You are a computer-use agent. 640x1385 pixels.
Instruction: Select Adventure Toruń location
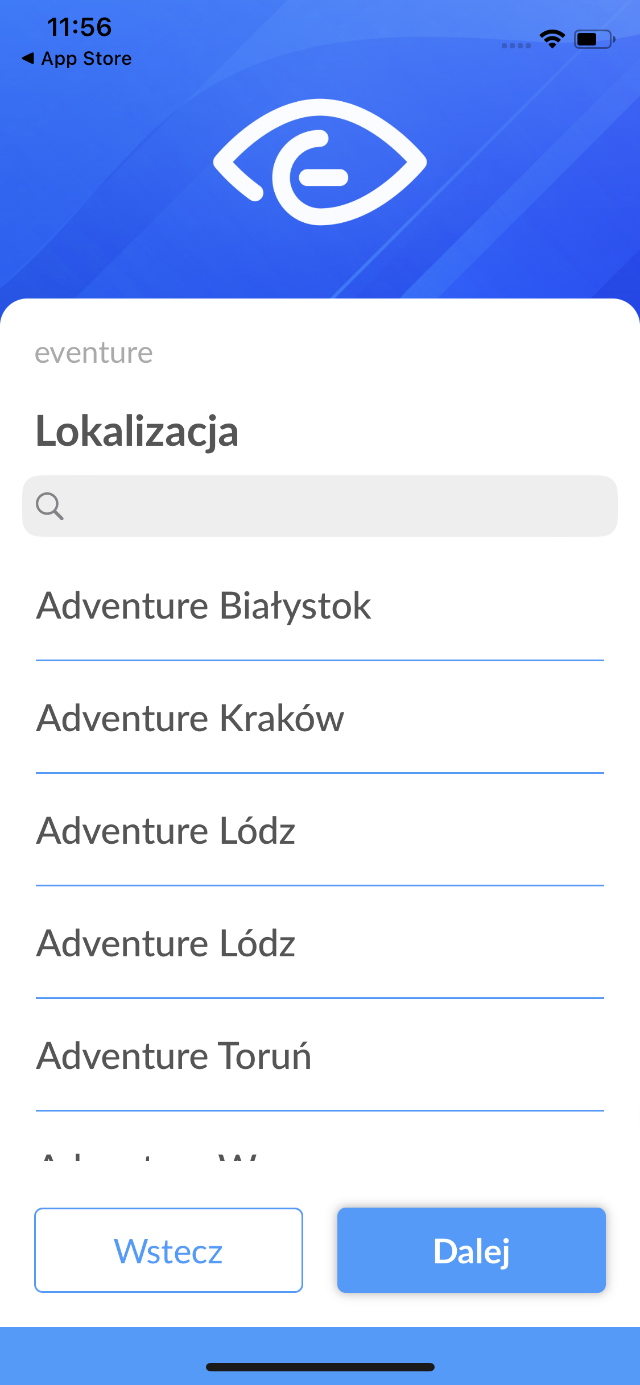[174, 1056]
